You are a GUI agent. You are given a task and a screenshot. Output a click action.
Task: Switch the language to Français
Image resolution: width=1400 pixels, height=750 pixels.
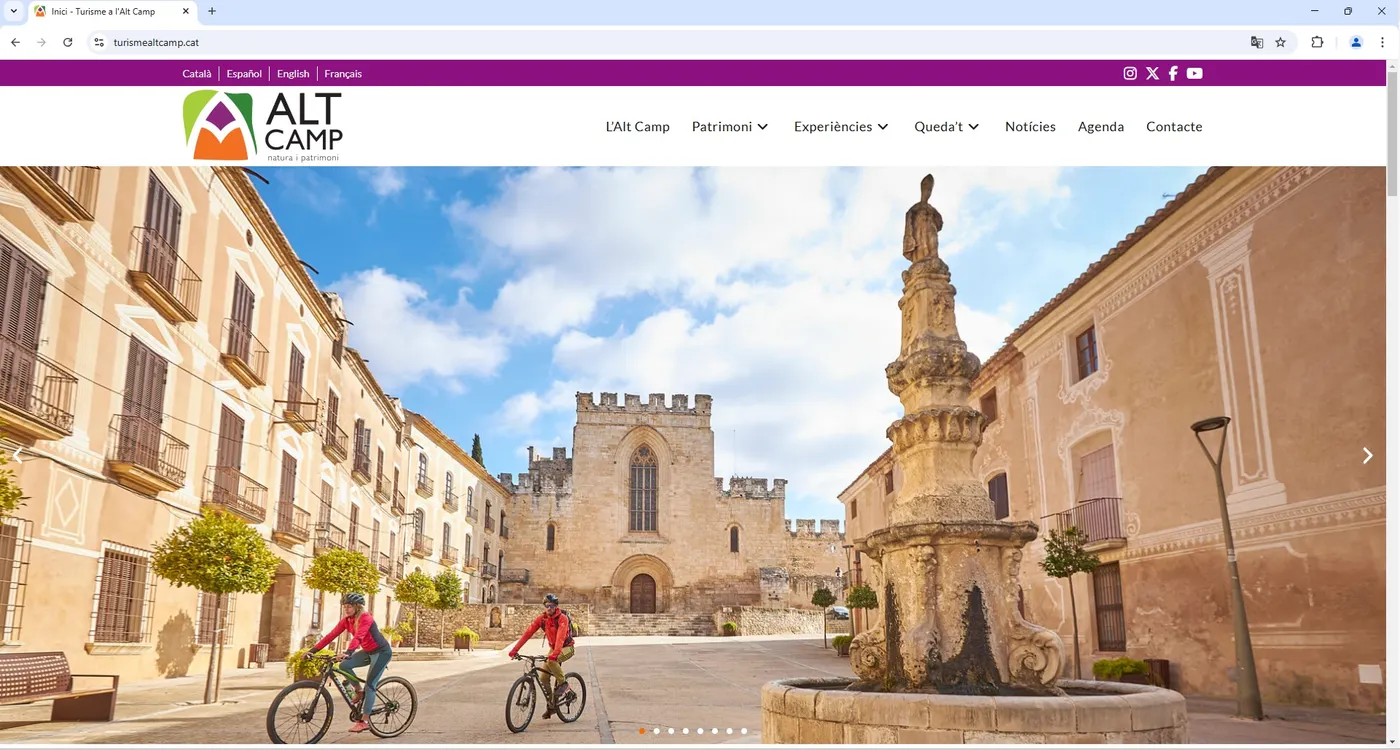point(343,74)
